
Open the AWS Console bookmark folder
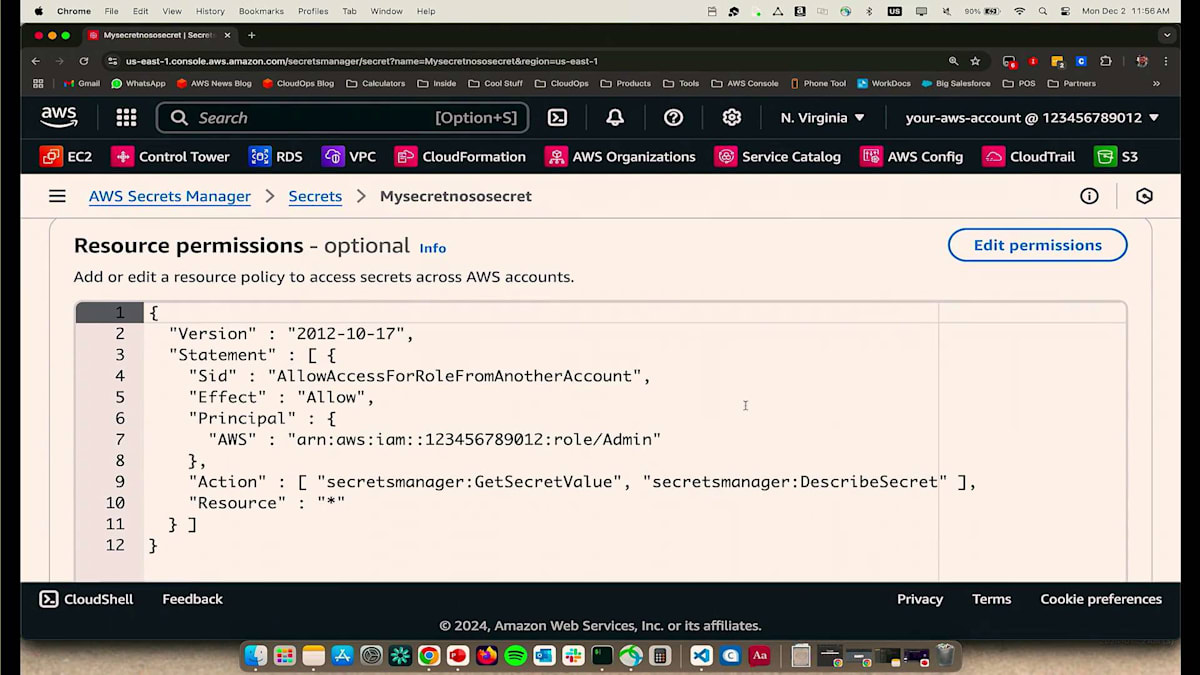point(745,84)
